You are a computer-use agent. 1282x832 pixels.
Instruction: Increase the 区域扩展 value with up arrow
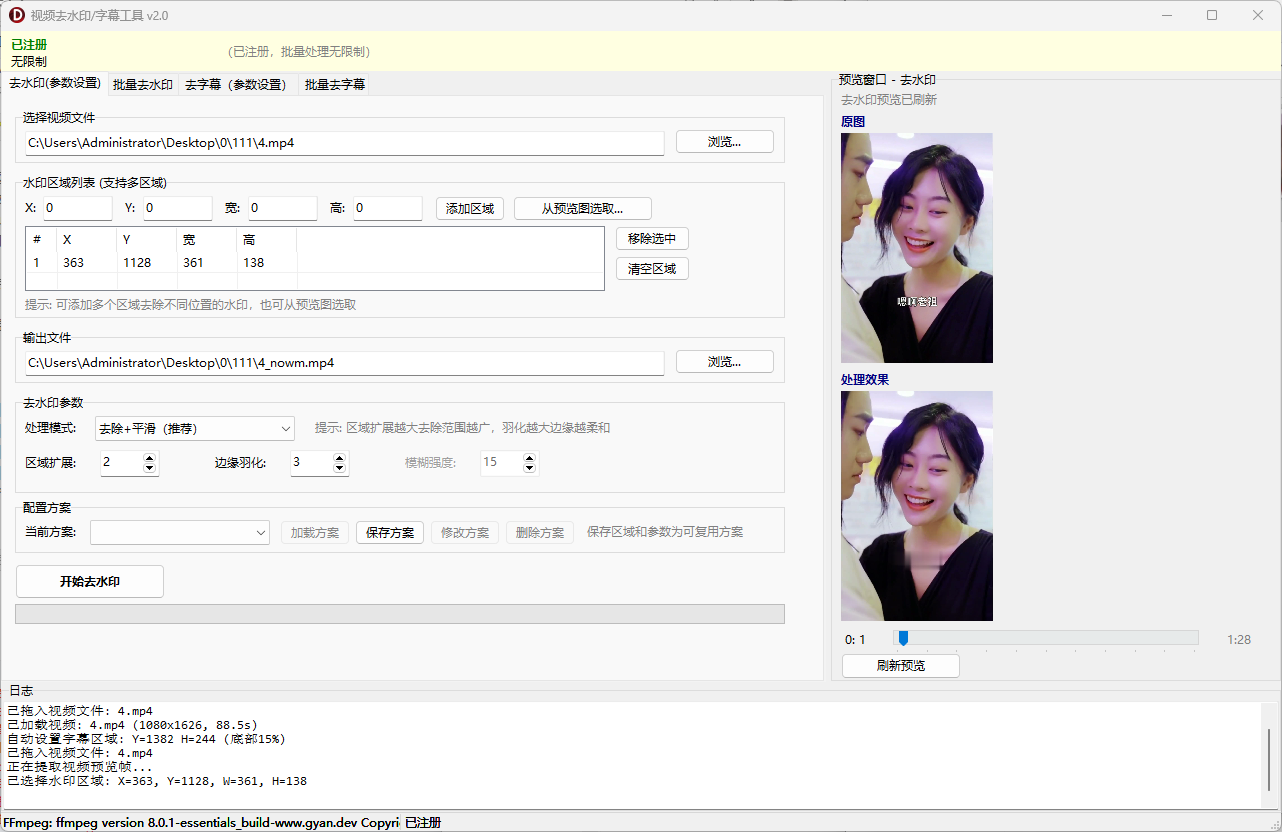click(150, 458)
